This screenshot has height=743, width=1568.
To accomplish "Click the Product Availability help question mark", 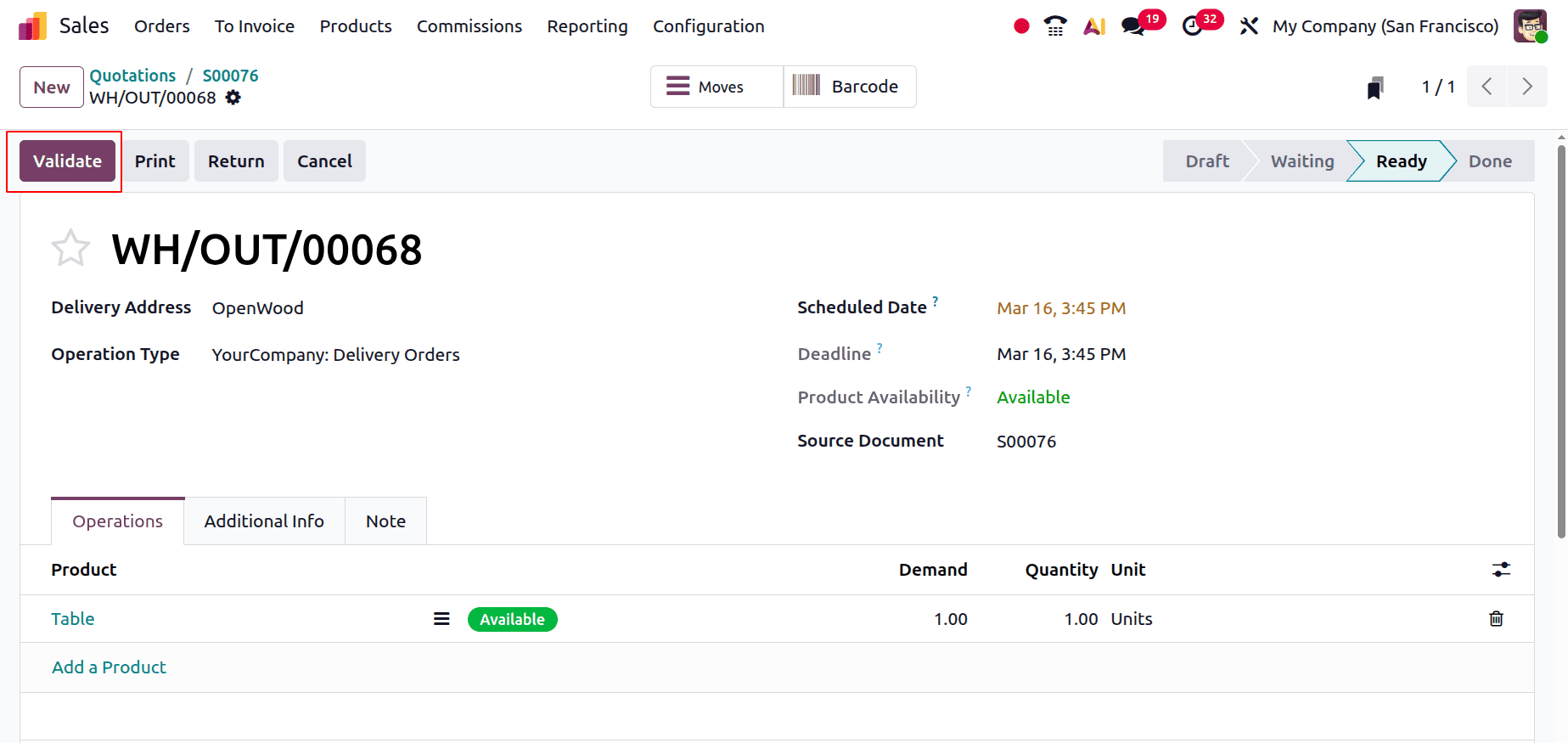I will 969,391.
